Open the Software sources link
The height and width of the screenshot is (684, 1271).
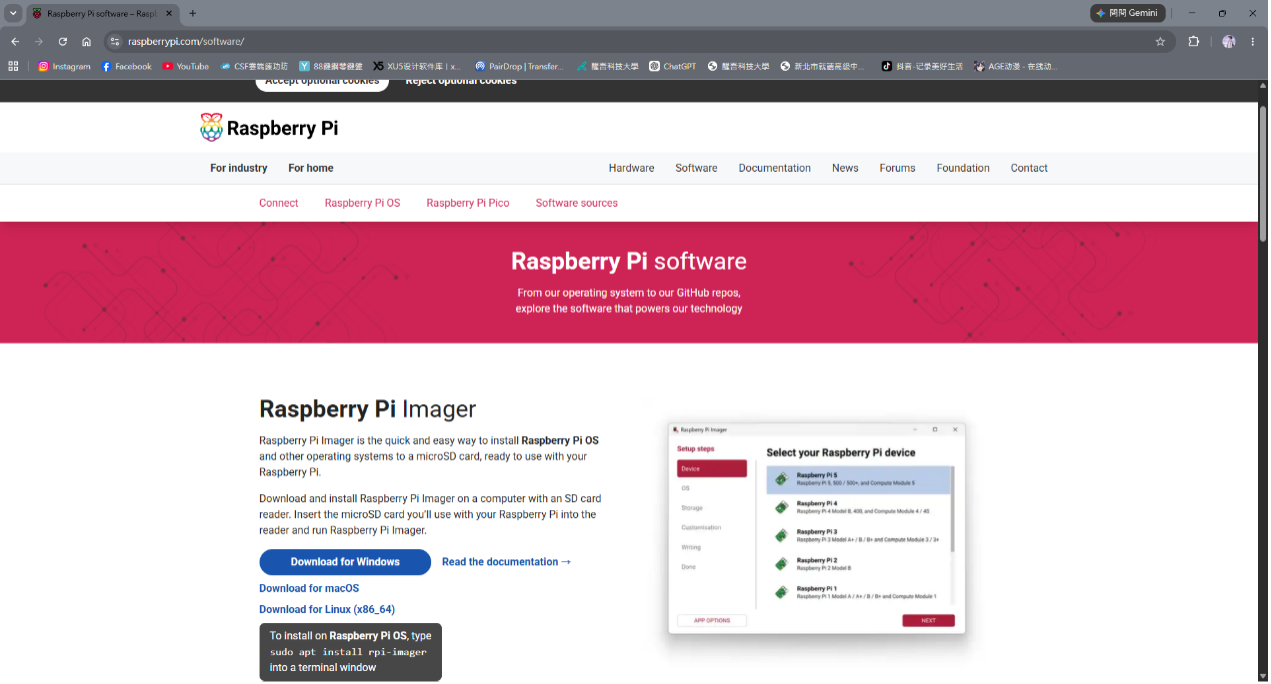[577, 203]
